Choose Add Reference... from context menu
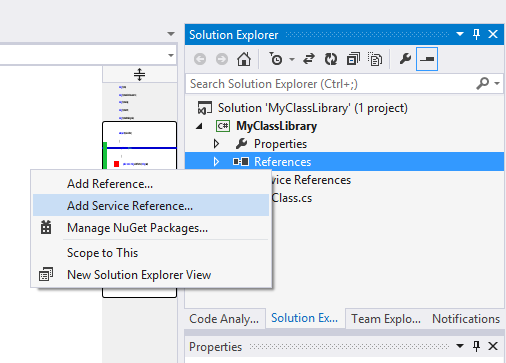The width and height of the screenshot is (506, 363). 151,184
